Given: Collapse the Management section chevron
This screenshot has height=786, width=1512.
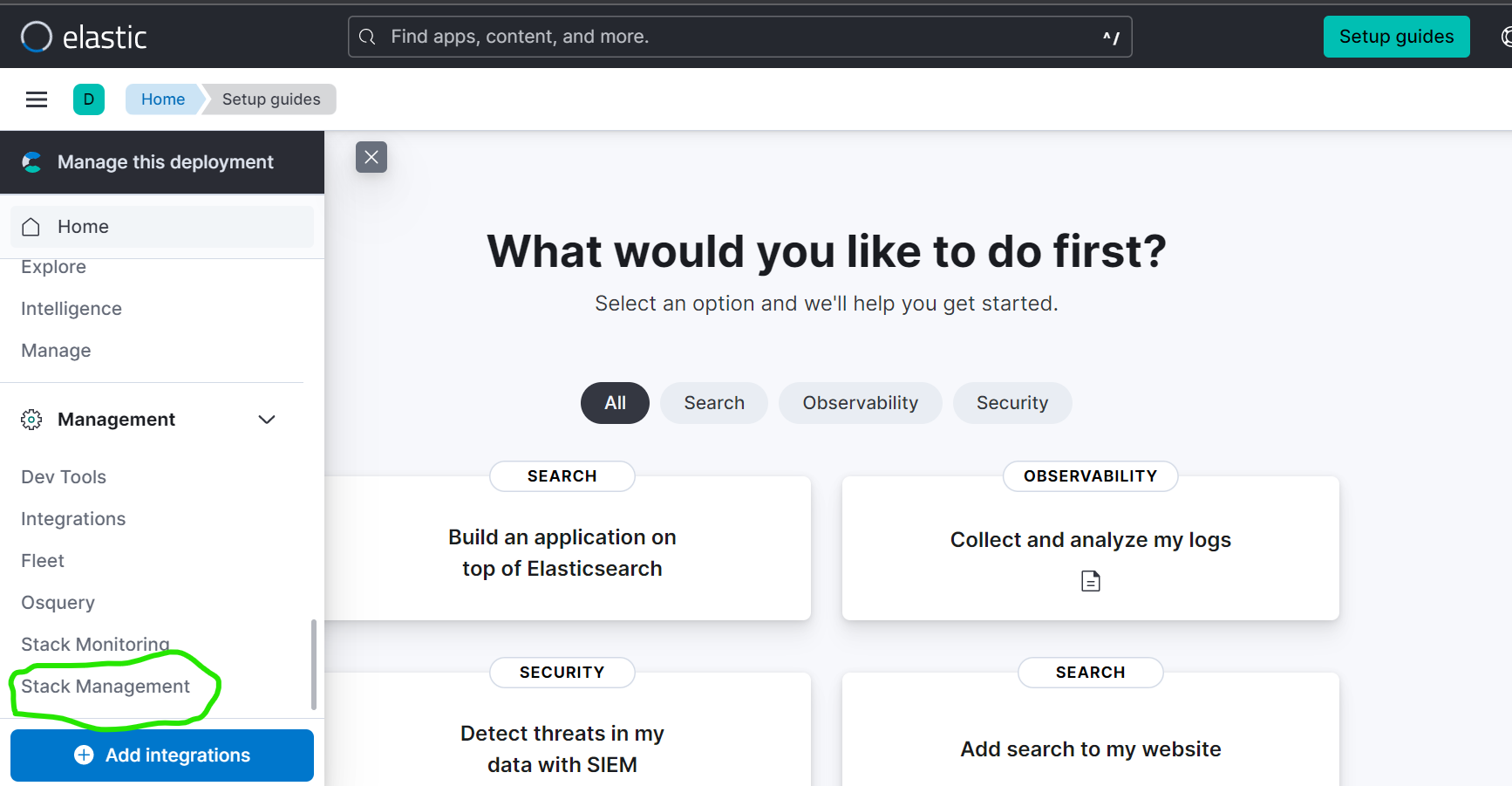Looking at the screenshot, I should tap(267, 420).
